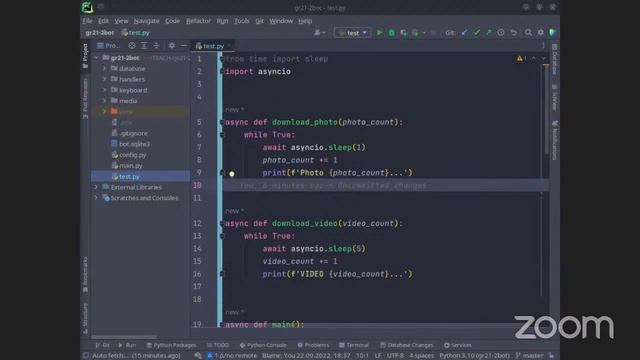Open the Edit menu

click(103, 21)
